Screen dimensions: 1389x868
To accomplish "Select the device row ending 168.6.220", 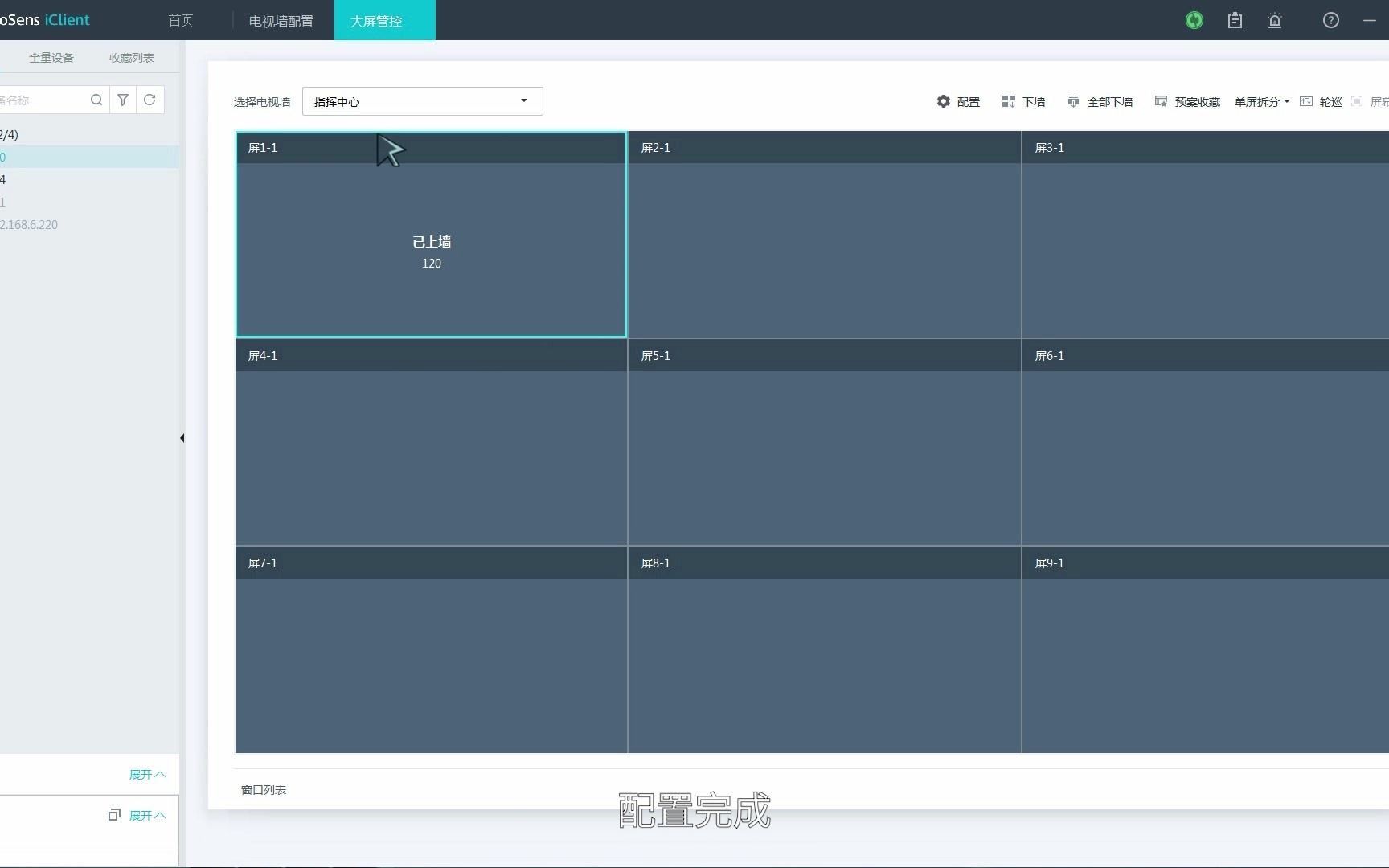I will [89, 224].
